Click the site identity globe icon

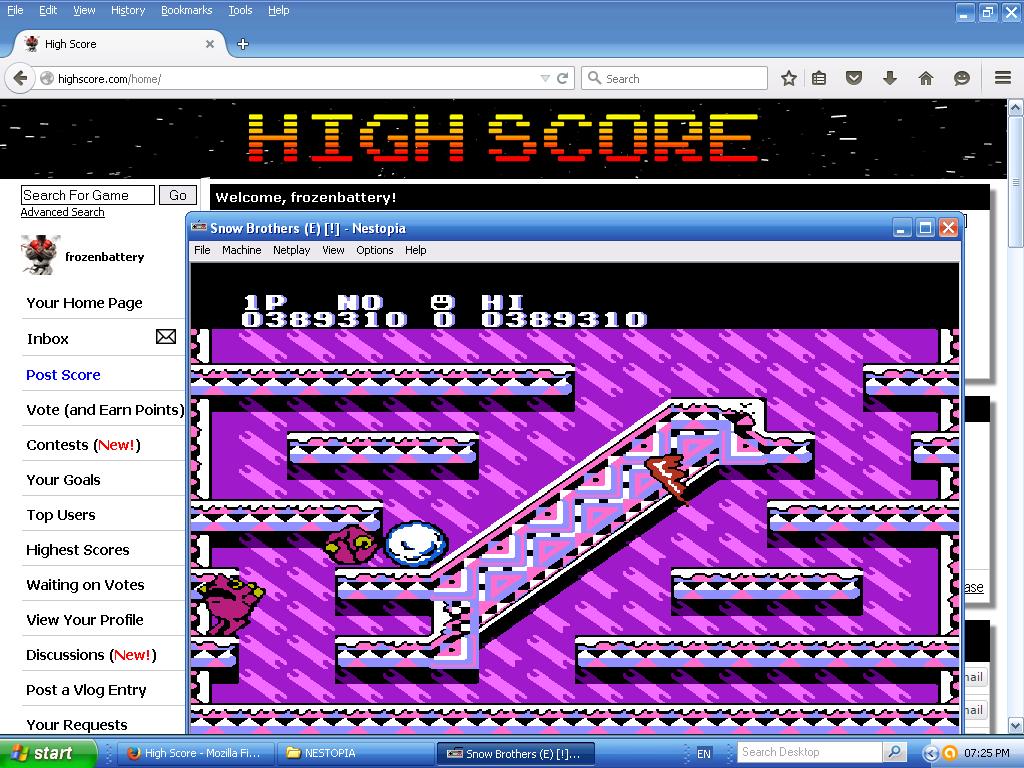(47, 78)
